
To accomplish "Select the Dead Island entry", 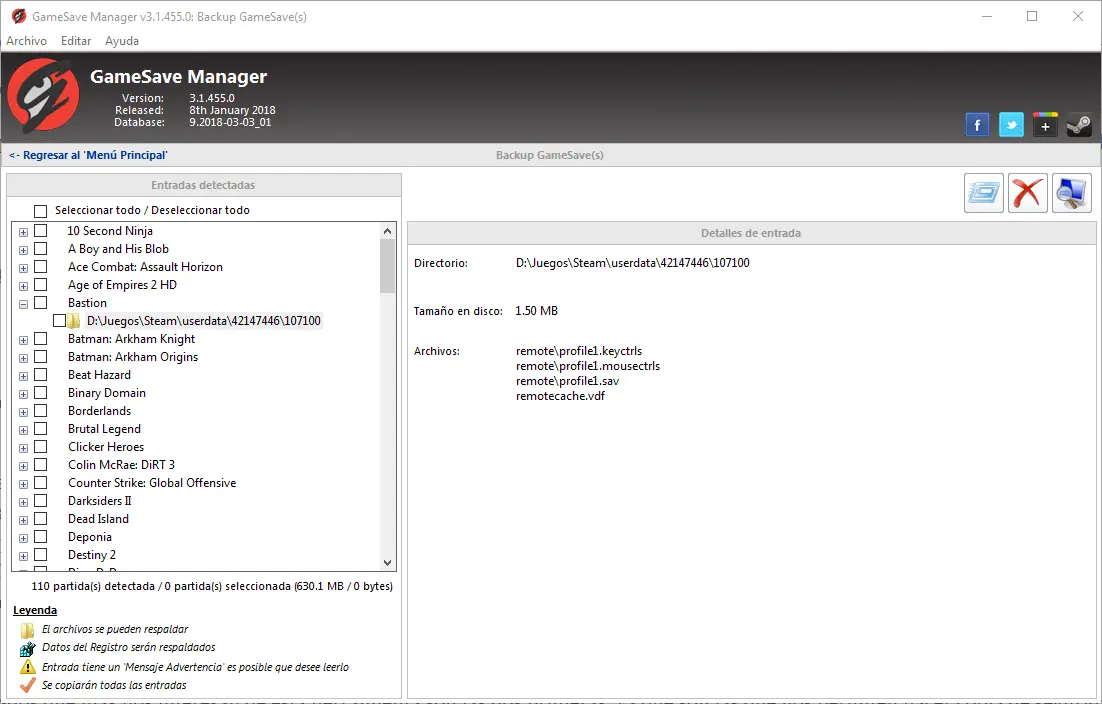I will click(98, 519).
